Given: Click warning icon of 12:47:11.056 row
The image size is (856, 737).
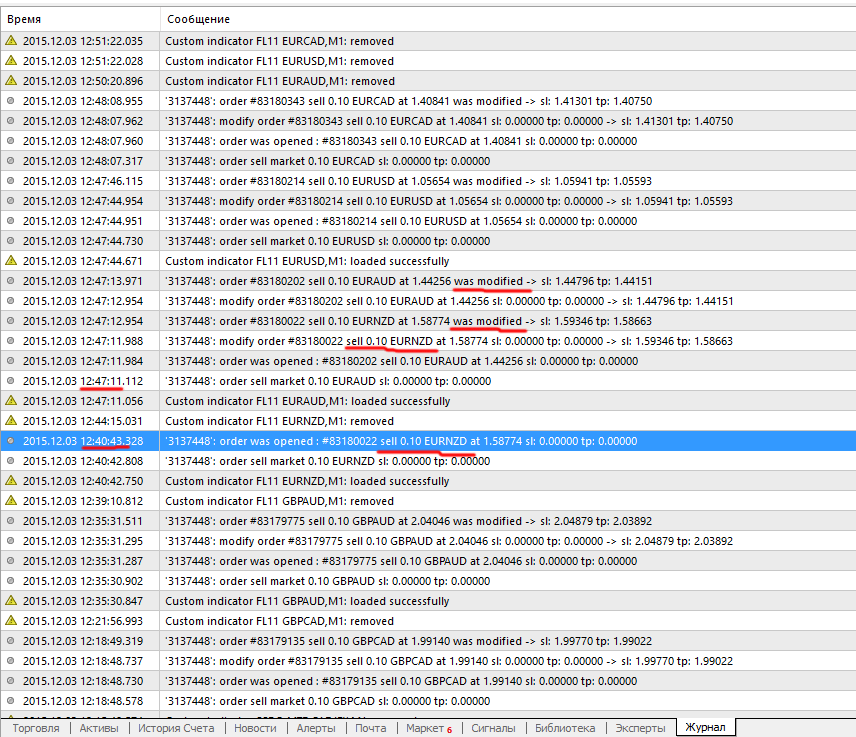Looking at the screenshot, I should coord(11,401).
